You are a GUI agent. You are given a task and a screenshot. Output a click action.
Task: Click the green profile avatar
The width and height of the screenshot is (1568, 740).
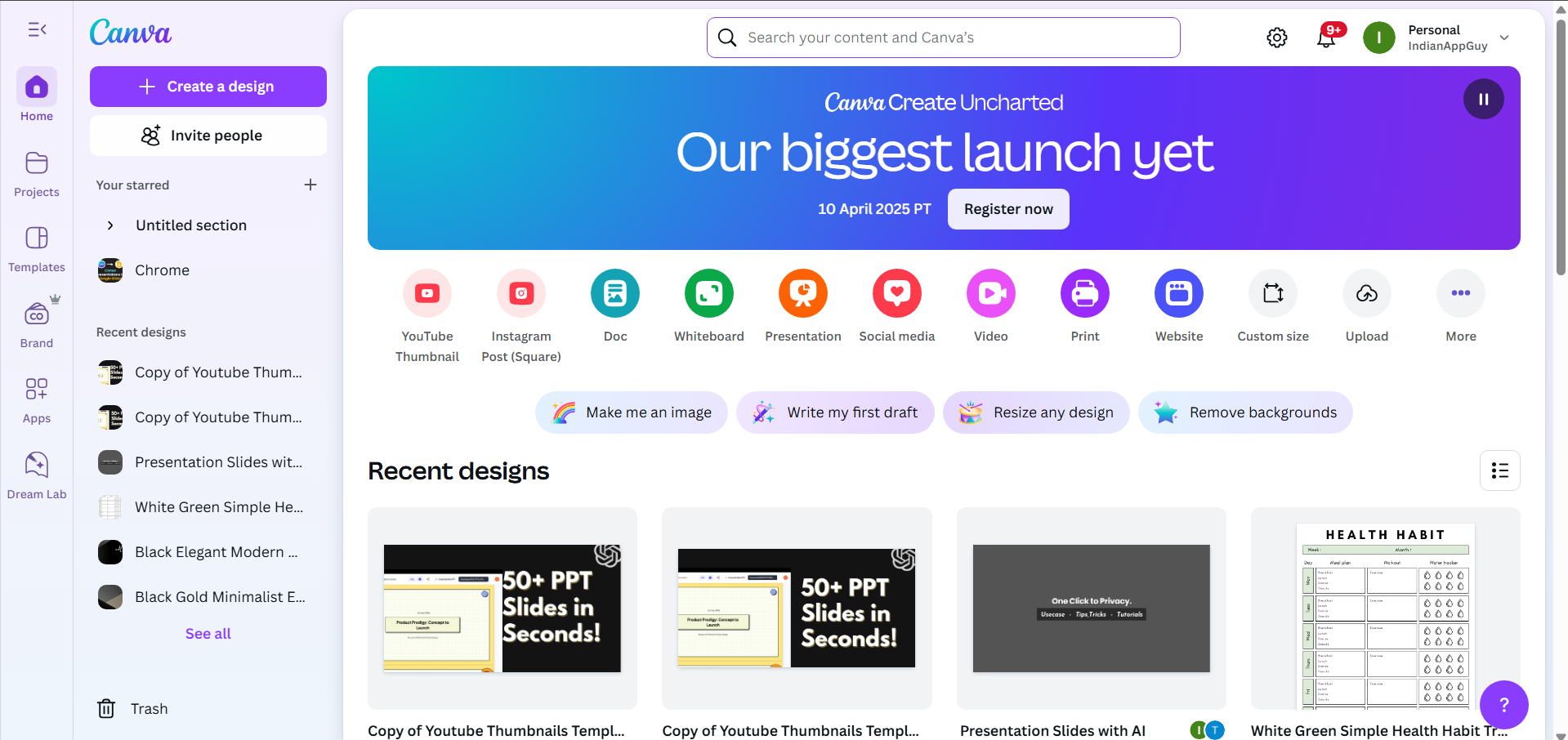(x=1379, y=38)
